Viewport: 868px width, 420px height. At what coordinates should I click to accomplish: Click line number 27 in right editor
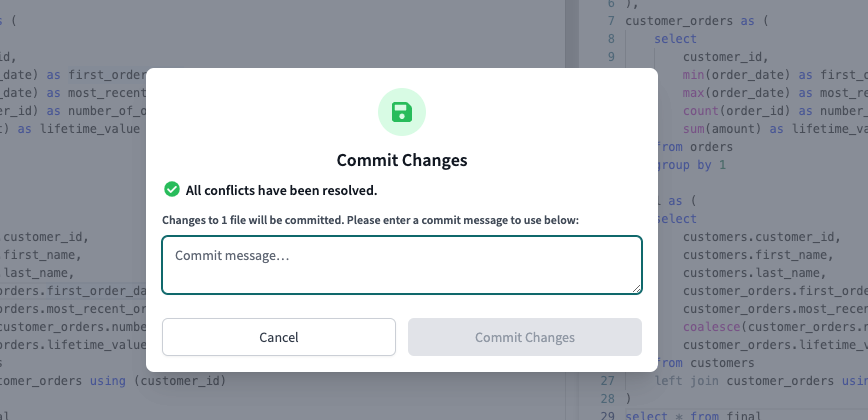tap(607, 381)
